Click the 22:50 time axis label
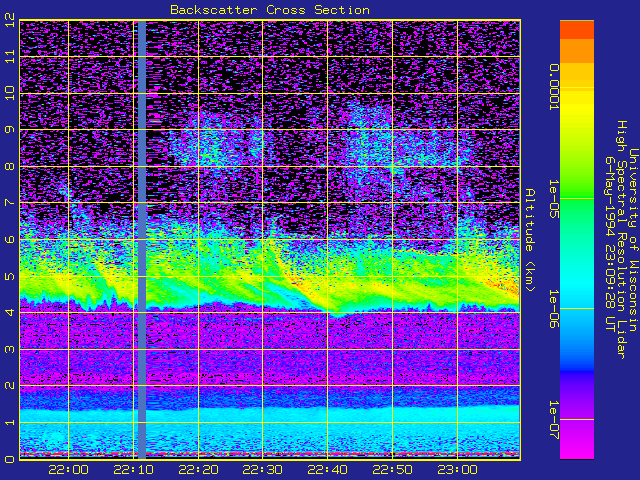 393,470
